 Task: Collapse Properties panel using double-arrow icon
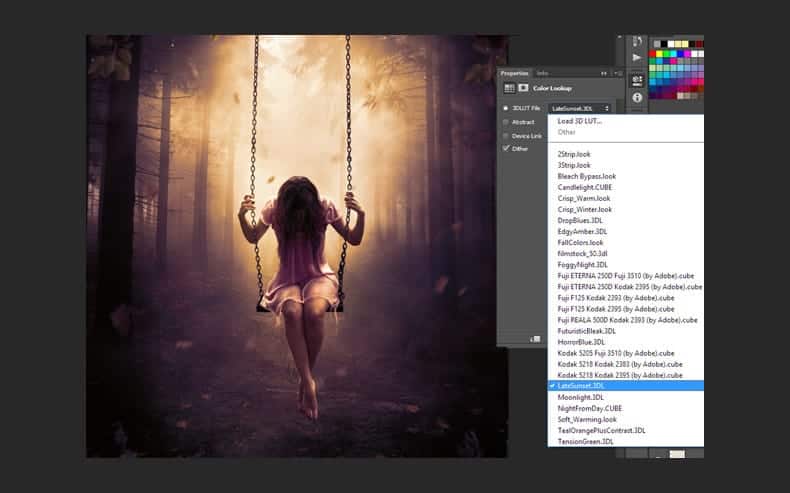[x=604, y=74]
